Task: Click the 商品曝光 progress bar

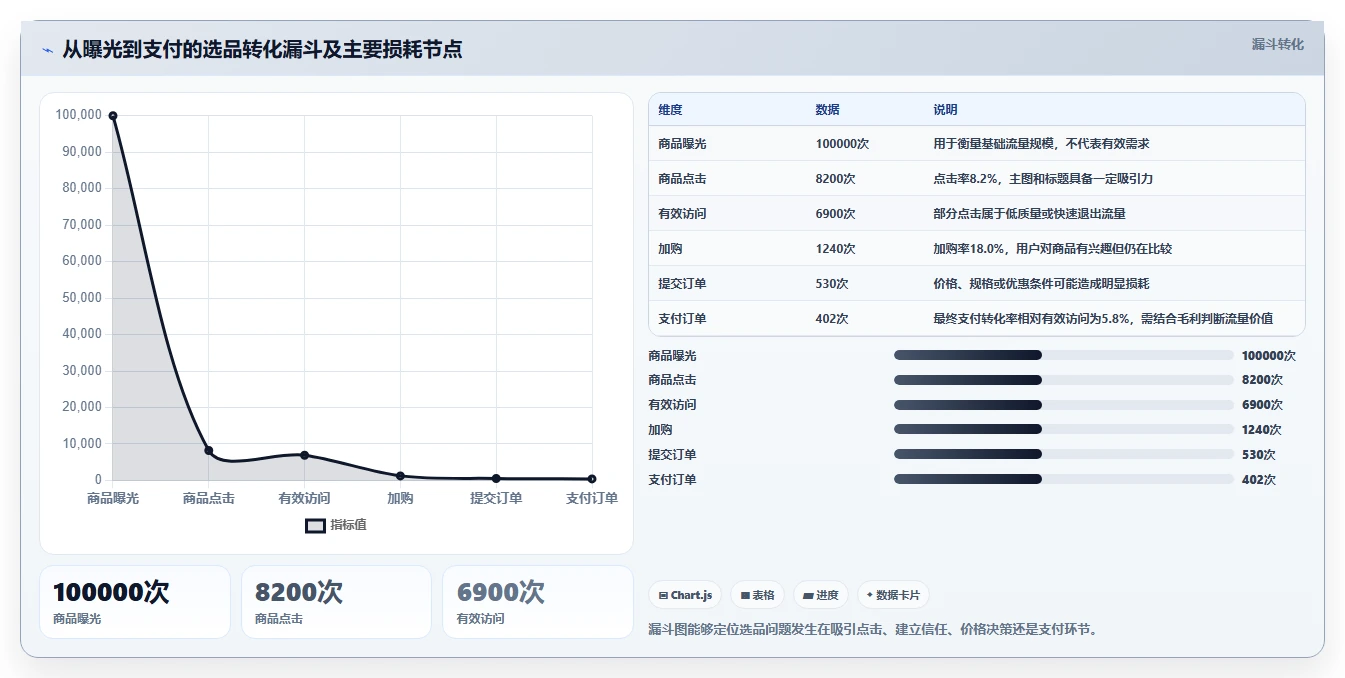Action: tap(1063, 355)
